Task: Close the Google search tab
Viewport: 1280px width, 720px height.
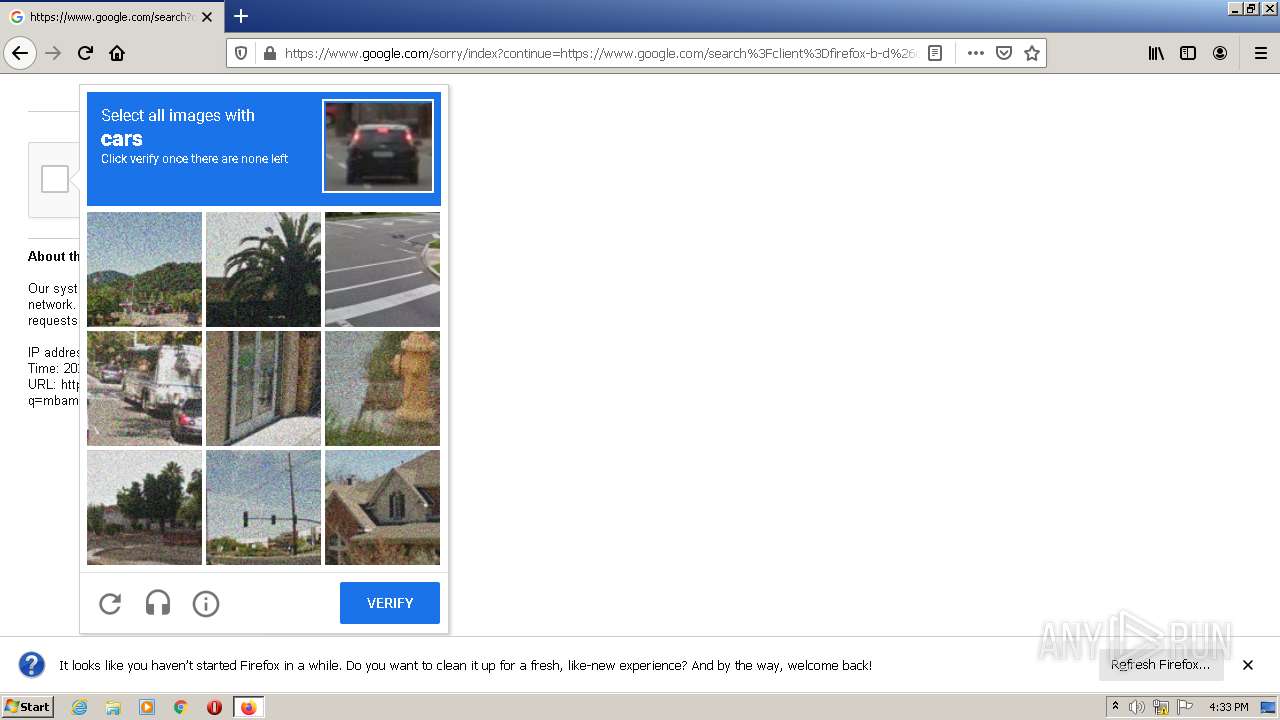Action: pos(207,17)
